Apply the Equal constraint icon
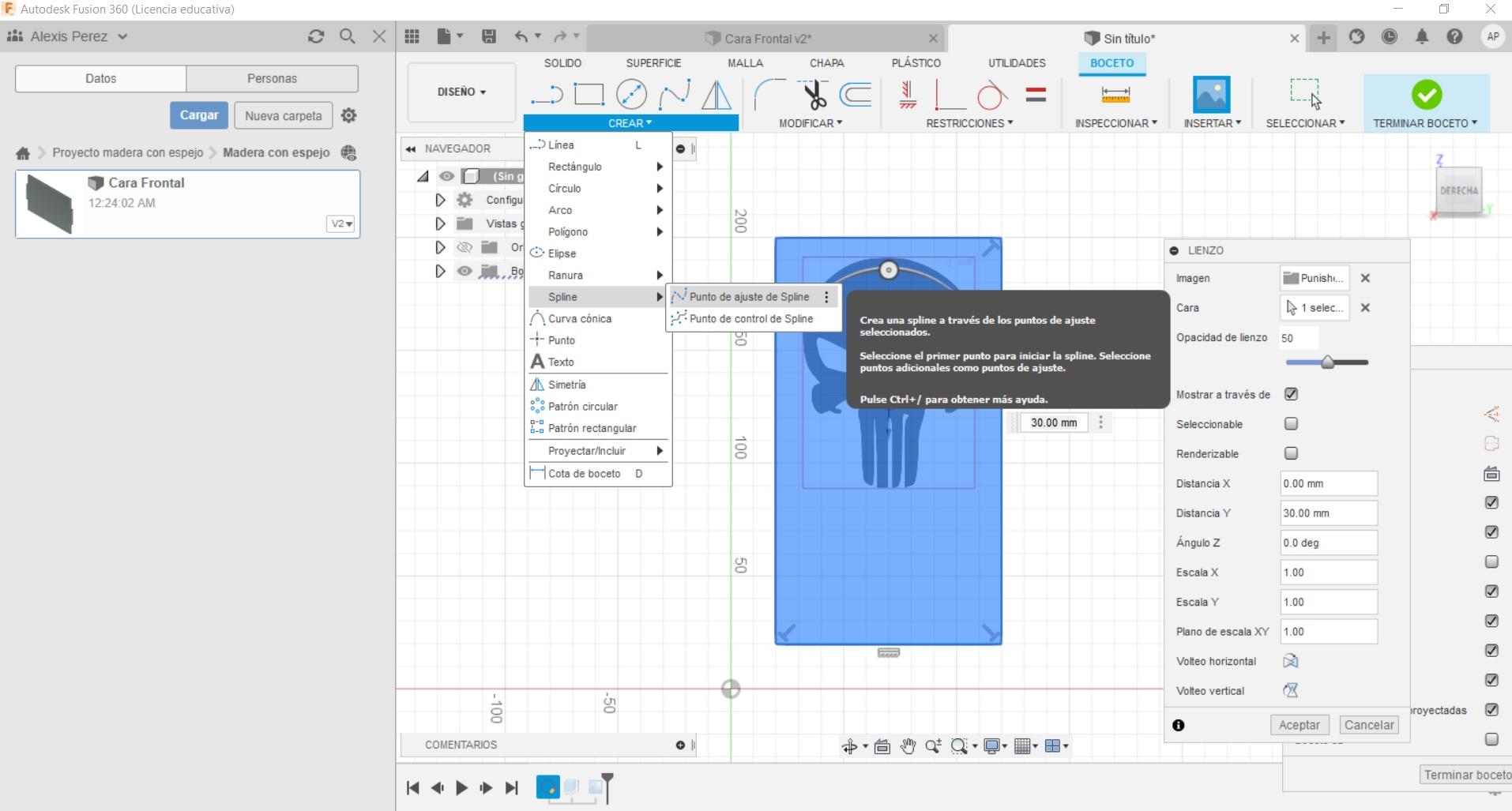The width and height of the screenshot is (1512, 811). point(1036,95)
